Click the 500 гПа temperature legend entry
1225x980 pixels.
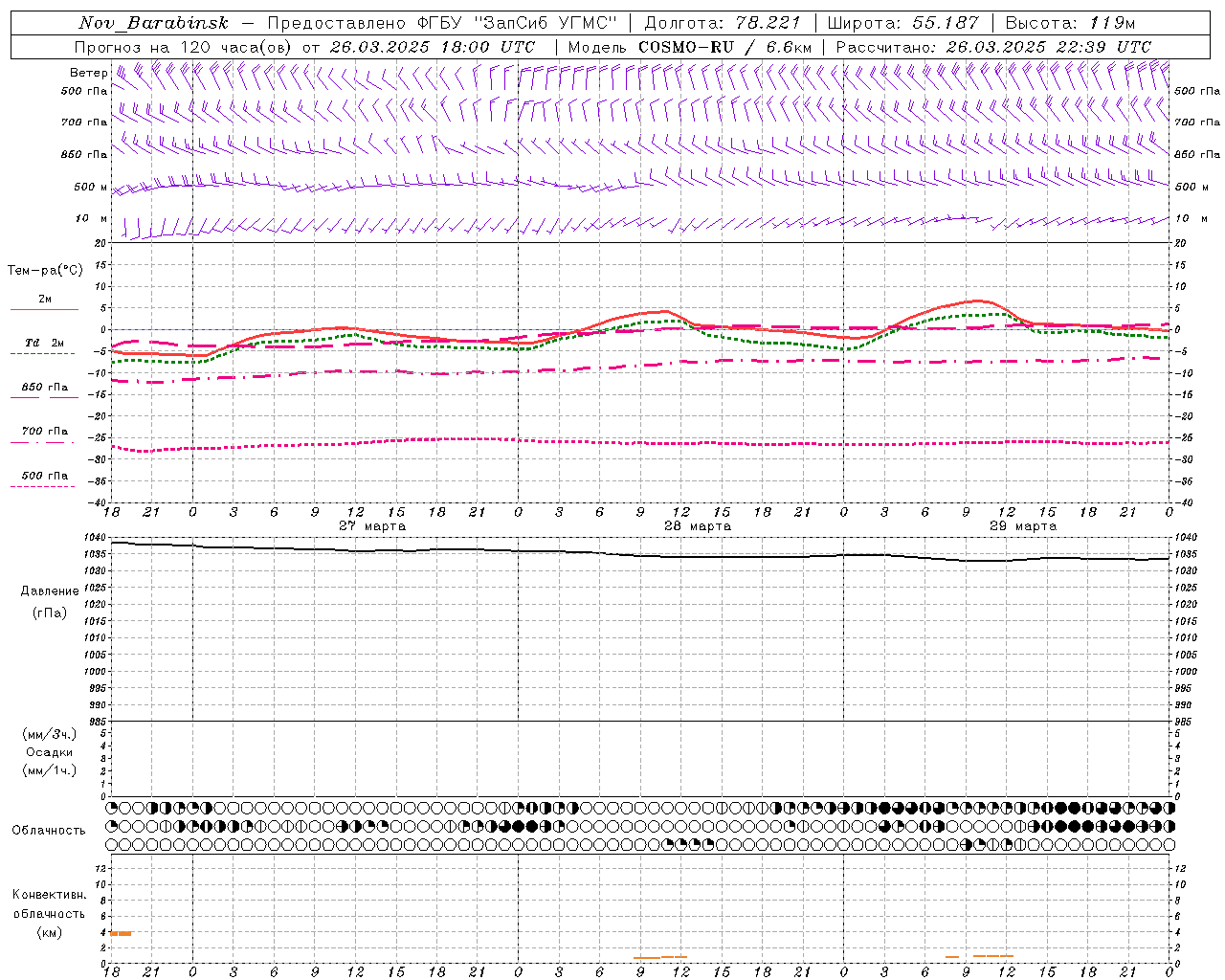(x=44, y=476)
